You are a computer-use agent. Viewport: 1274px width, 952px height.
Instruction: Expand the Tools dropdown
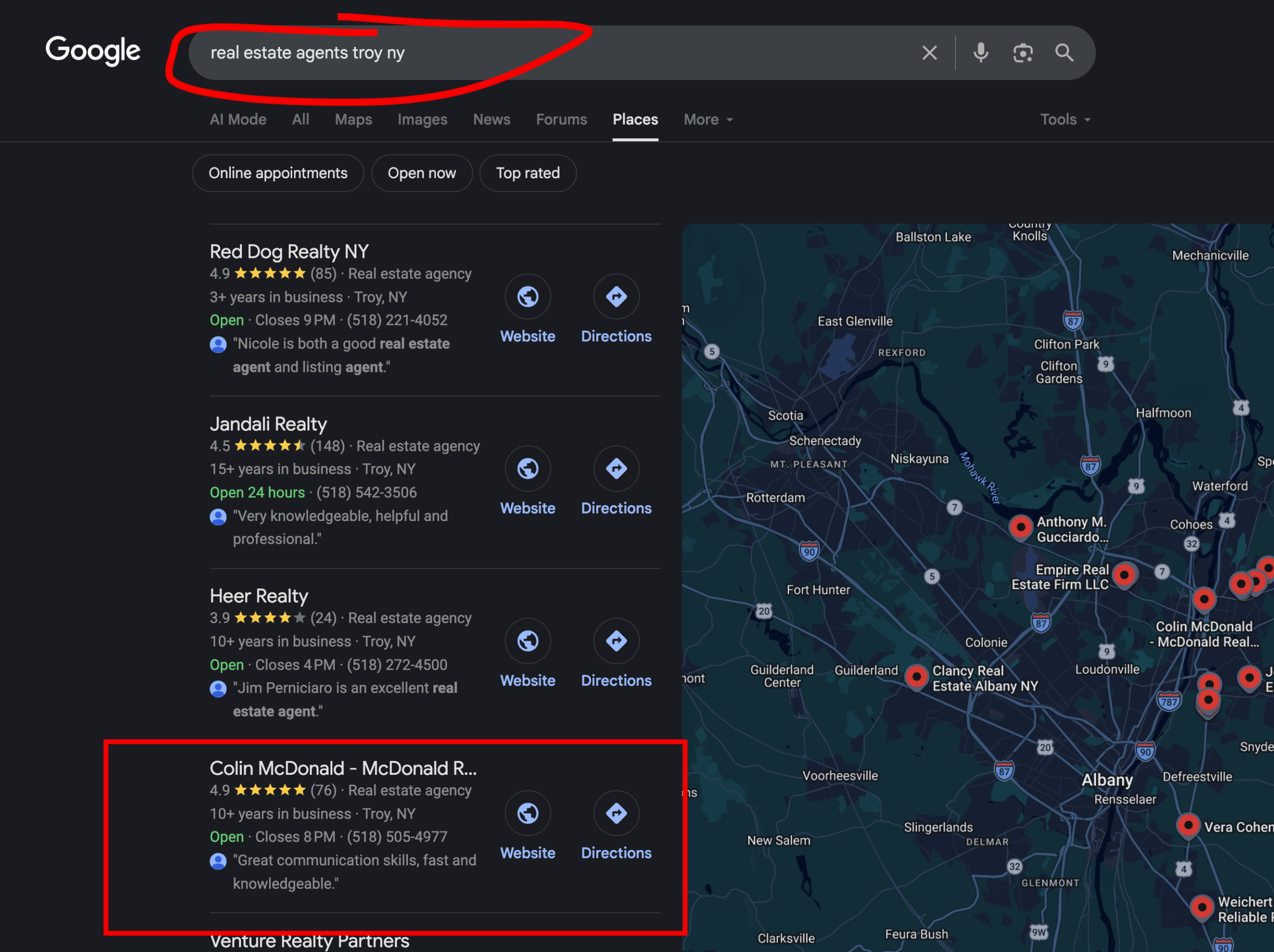(x=1065, y=119)
